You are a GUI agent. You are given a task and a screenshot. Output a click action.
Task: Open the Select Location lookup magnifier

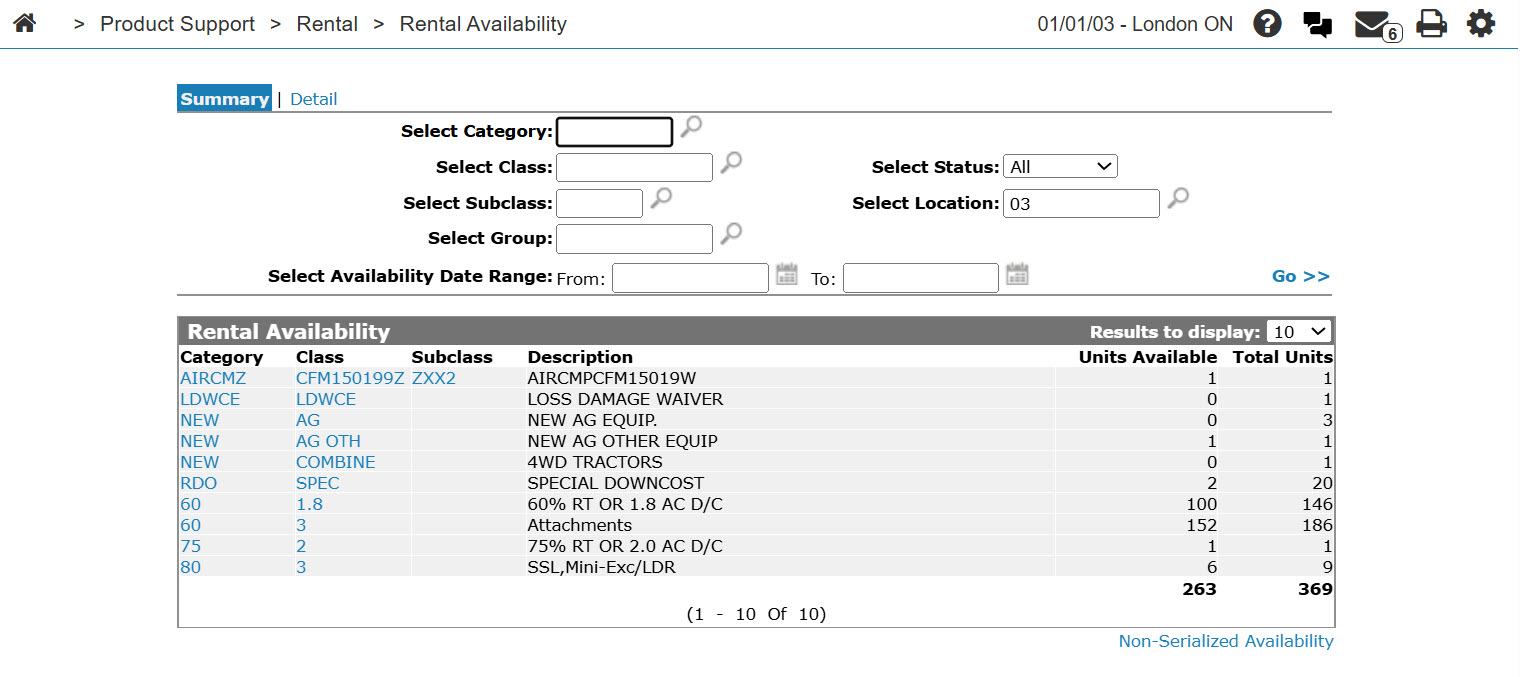tap(1178, 198)
